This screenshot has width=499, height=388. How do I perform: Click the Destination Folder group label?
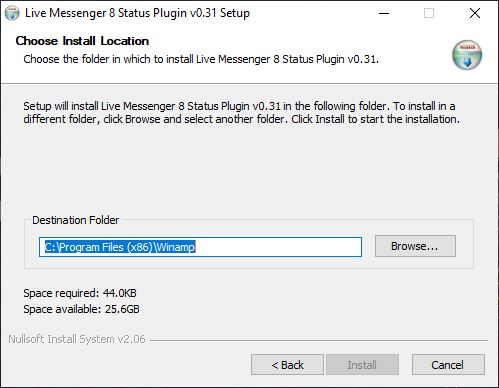coord(75,220)
